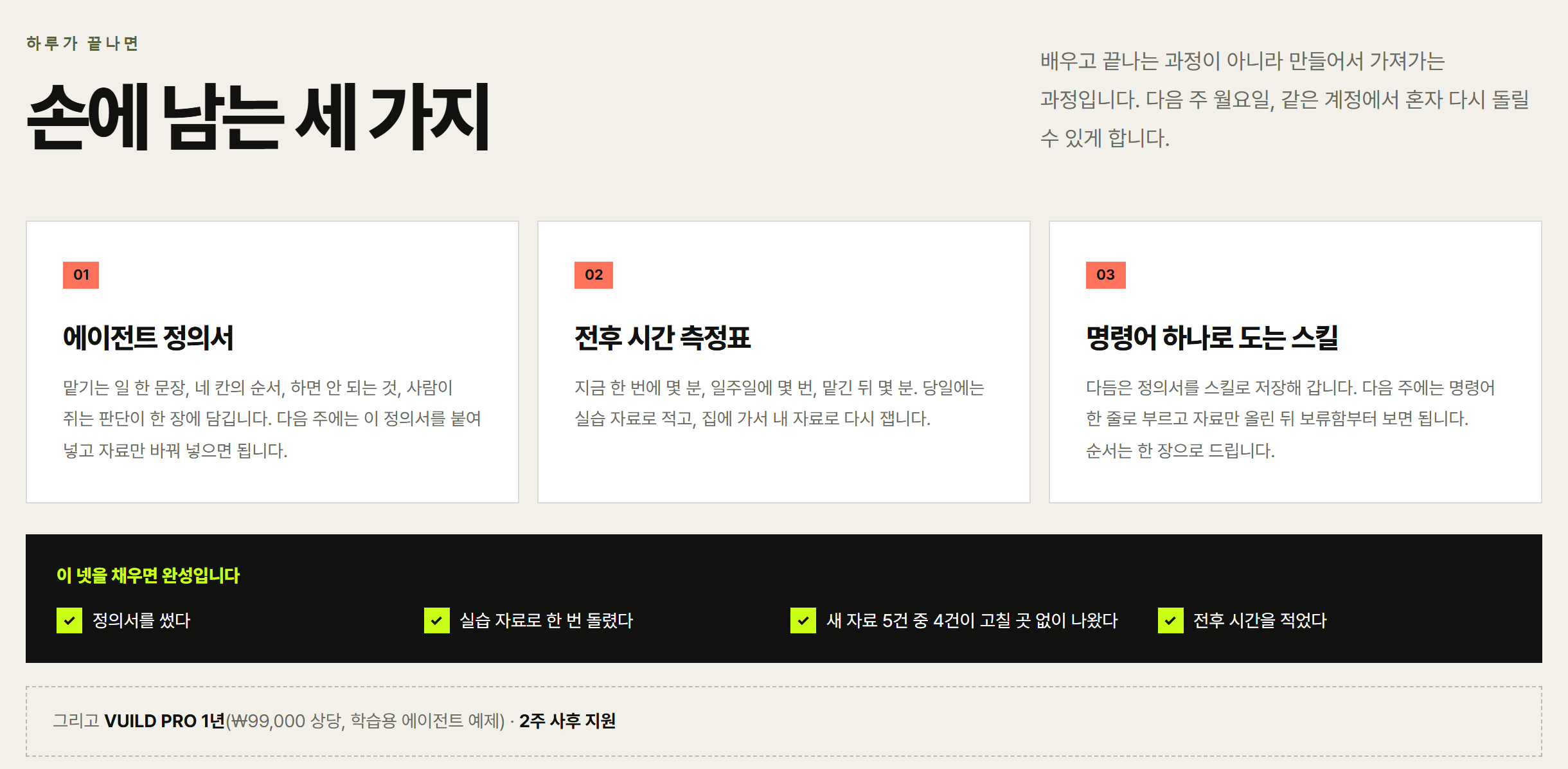Click the checklist label 전후 시간을 적었다

[x=1260, y=620]
